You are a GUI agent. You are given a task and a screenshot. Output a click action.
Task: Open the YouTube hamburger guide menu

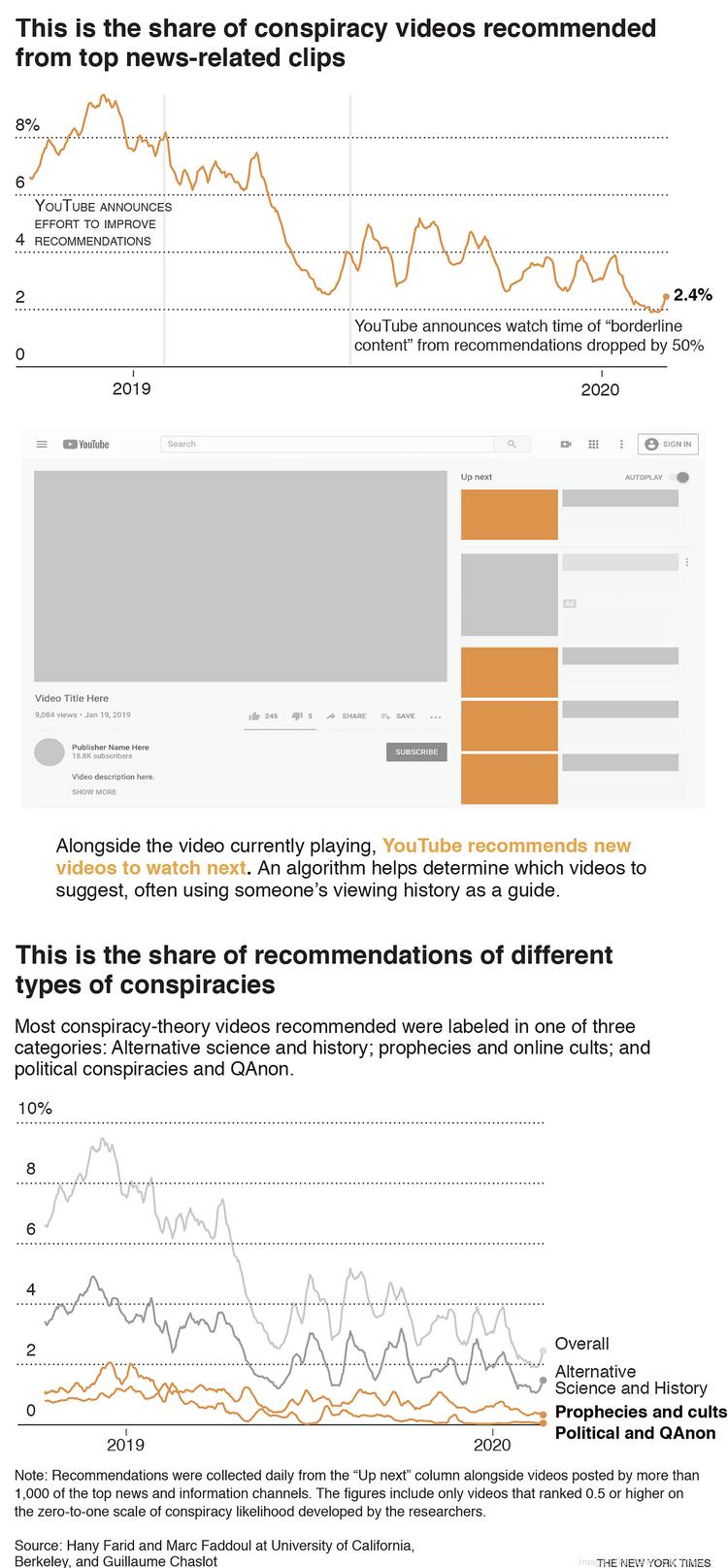coord(42,445)
